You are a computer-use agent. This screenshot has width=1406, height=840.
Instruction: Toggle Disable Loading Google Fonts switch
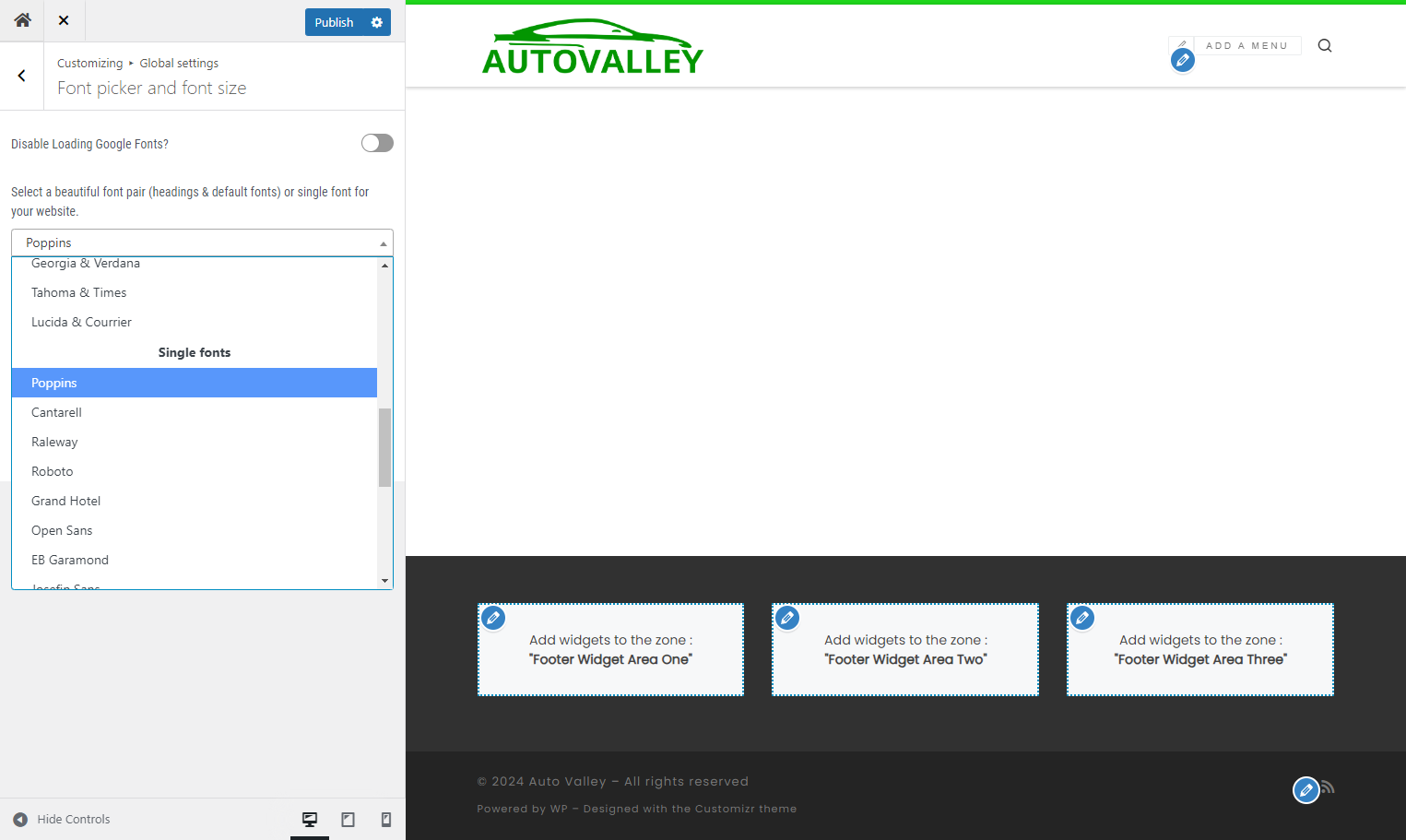coord(377,143)
